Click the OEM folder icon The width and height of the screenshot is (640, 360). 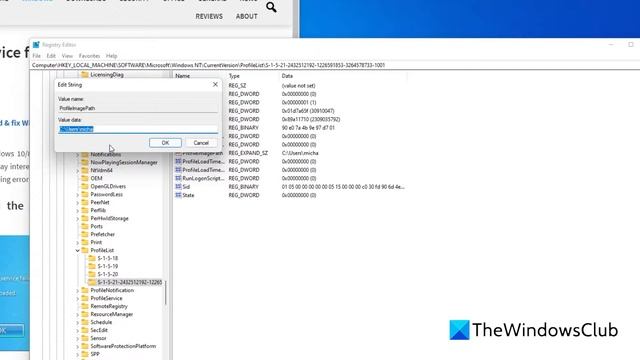pyautogui.click(x=85, y=178)
